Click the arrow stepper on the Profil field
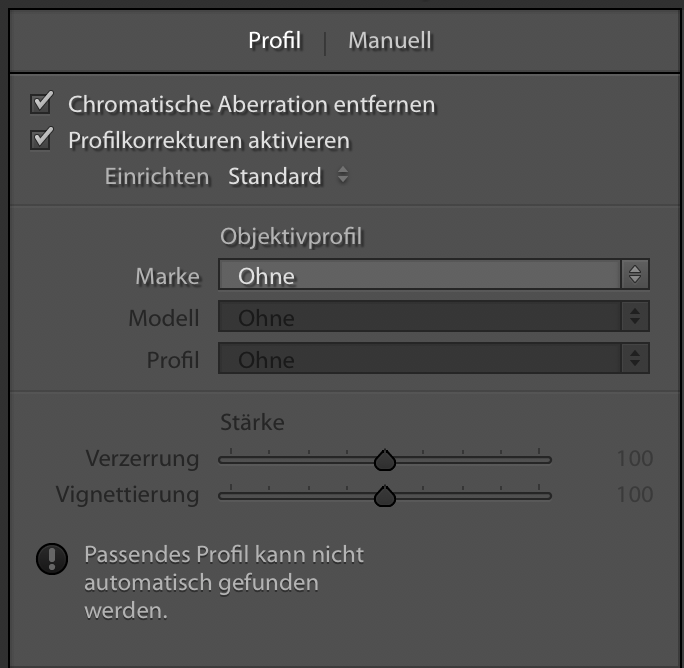 (635, 358)
